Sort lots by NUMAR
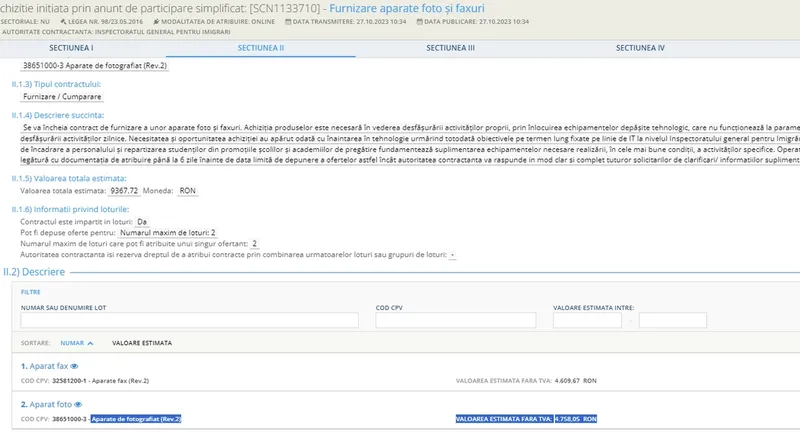This screenshot has height=437, width=800. click(72, 343)
